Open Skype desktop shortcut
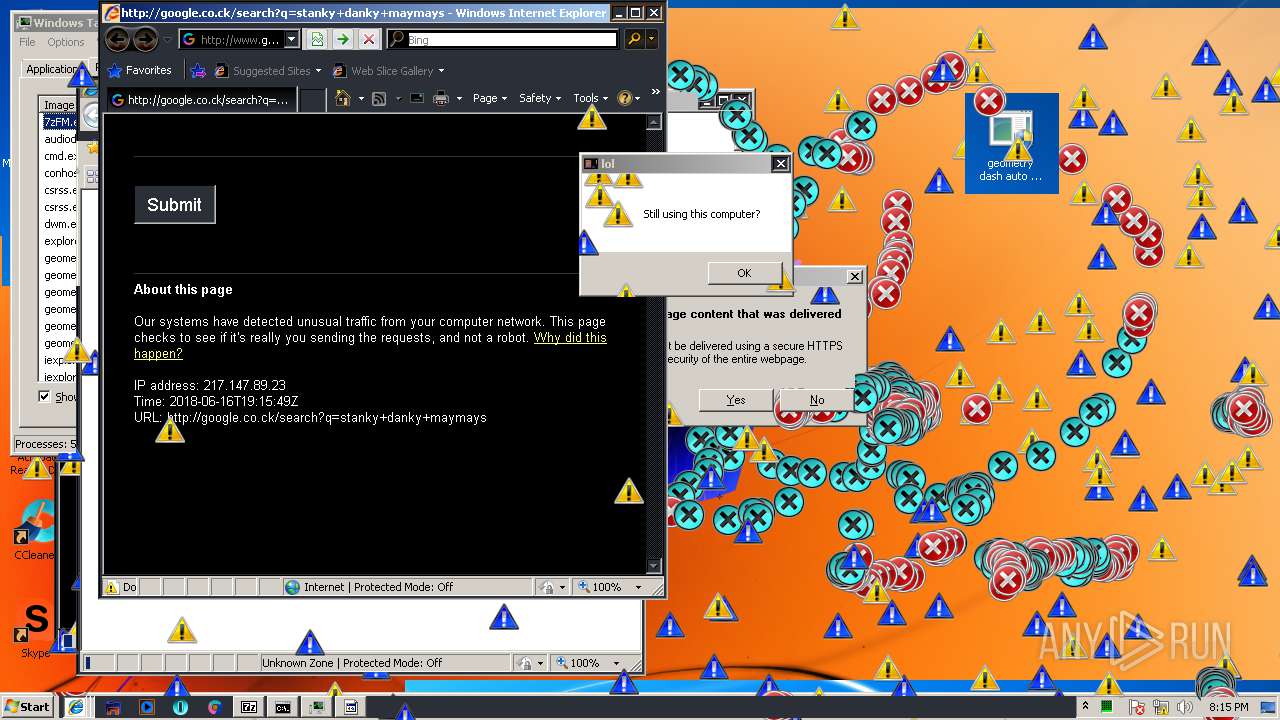 (35, 630)
